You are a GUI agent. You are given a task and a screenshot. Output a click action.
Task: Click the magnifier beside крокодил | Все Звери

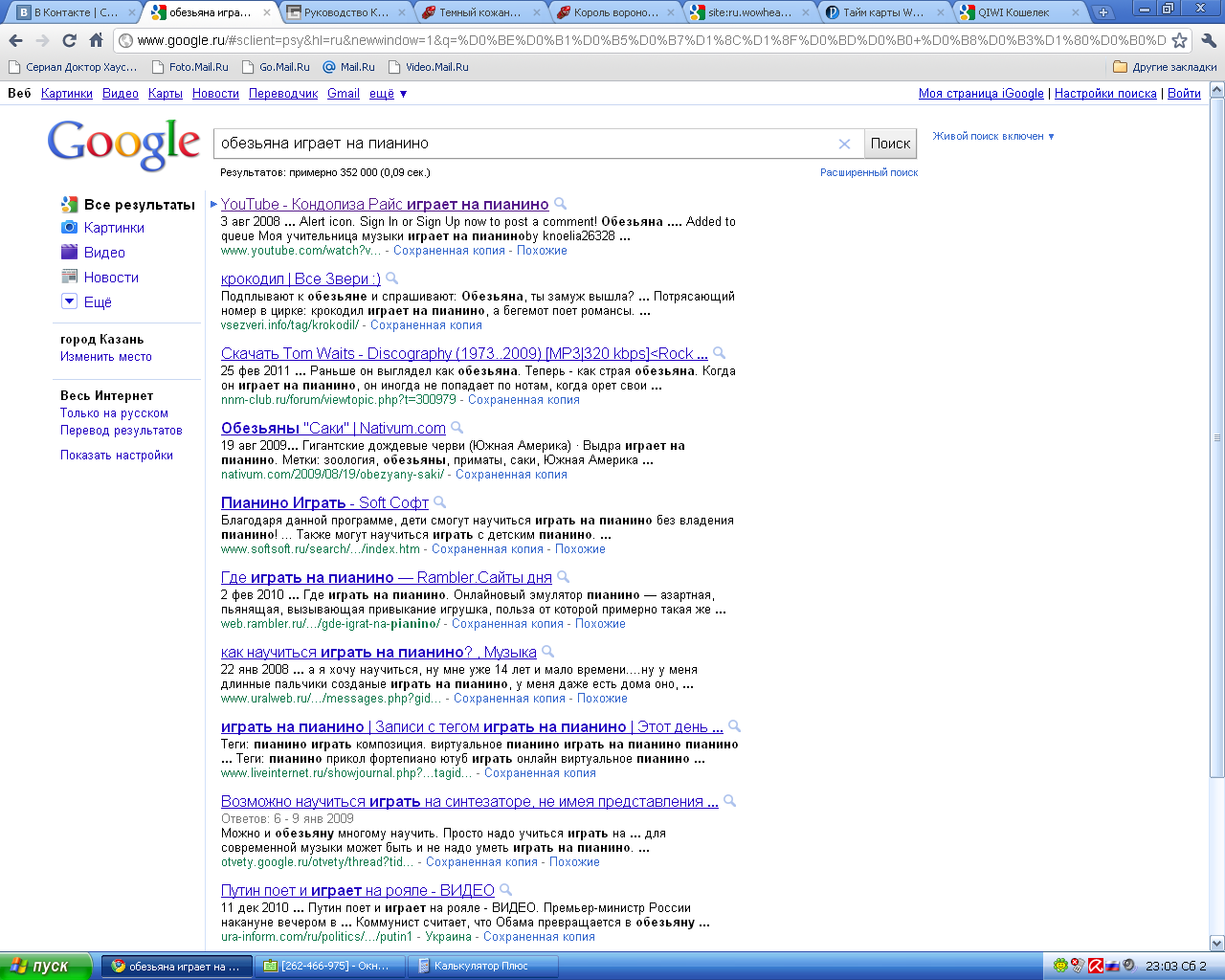(391, 278)
